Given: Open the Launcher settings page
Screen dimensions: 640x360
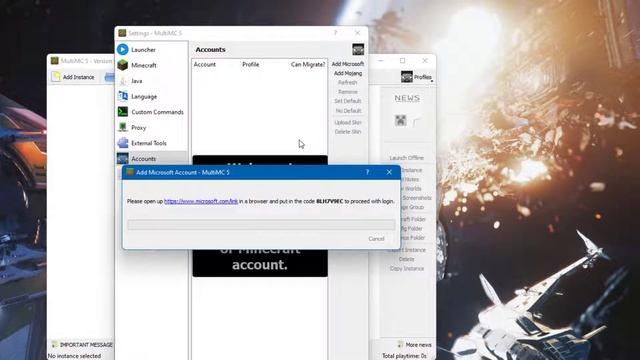Looking at the screenshot, I should (151, 49).
